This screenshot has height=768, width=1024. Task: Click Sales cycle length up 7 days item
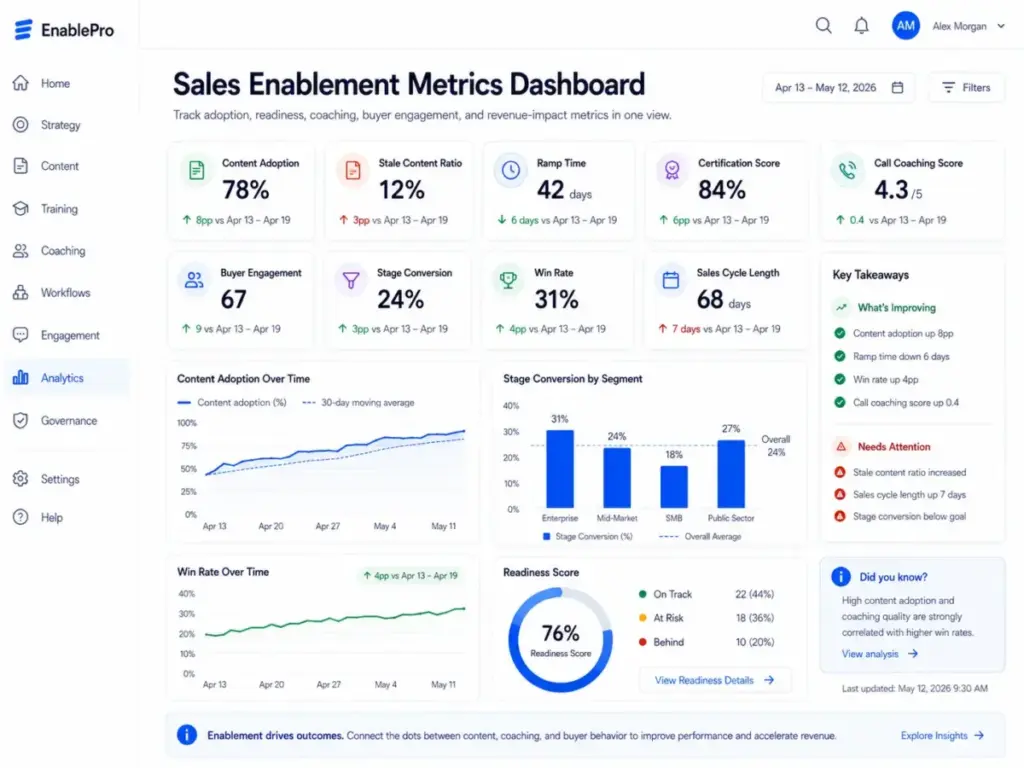pyautogui.click(x=900, y=494)
